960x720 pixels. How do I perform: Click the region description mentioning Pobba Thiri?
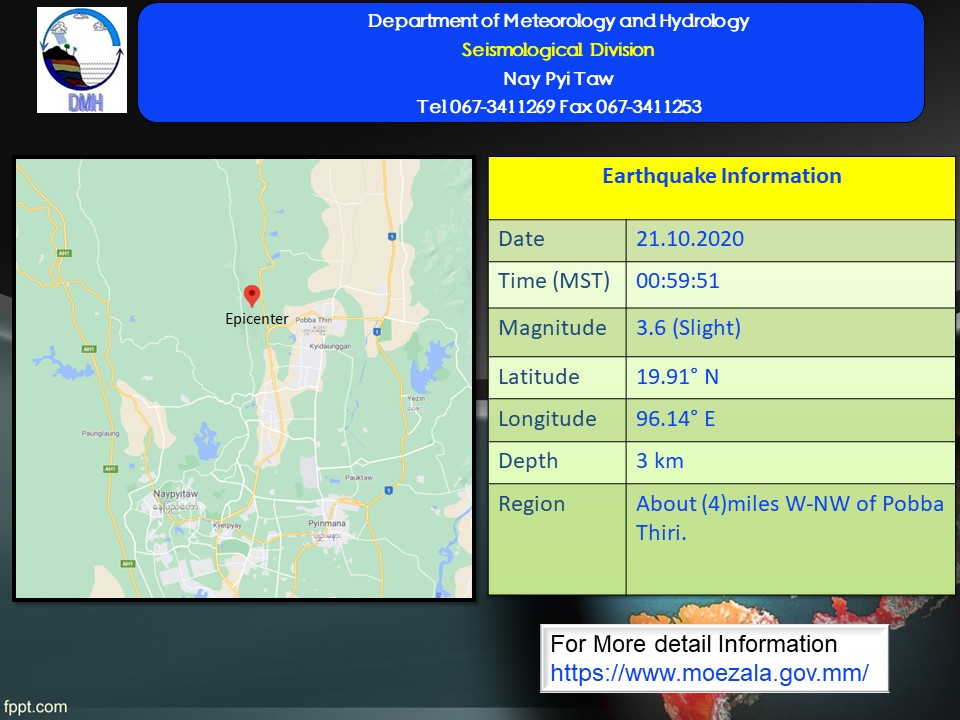pyautogui.click(x=789, y=517)
